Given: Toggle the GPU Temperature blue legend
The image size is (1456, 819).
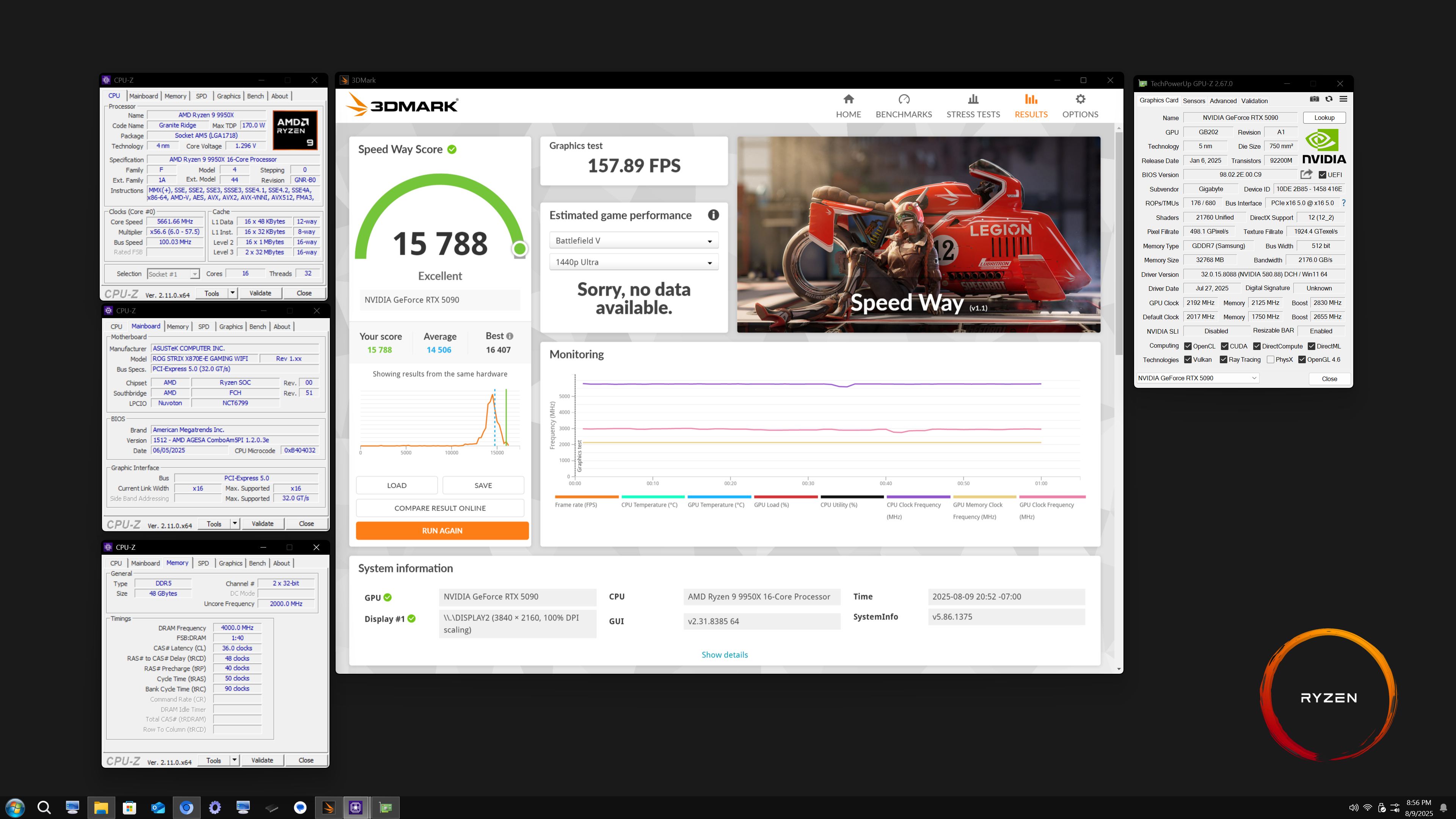Looking at the screenshot, I should click(x=719, y=502).
